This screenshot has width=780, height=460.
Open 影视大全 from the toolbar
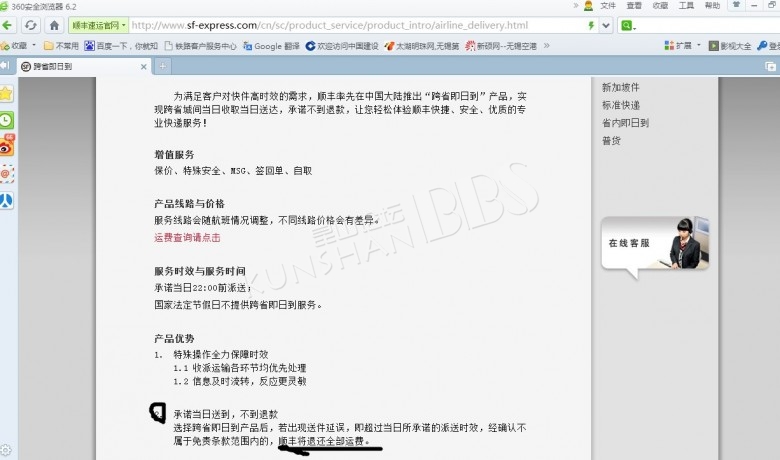click(730, 46)
